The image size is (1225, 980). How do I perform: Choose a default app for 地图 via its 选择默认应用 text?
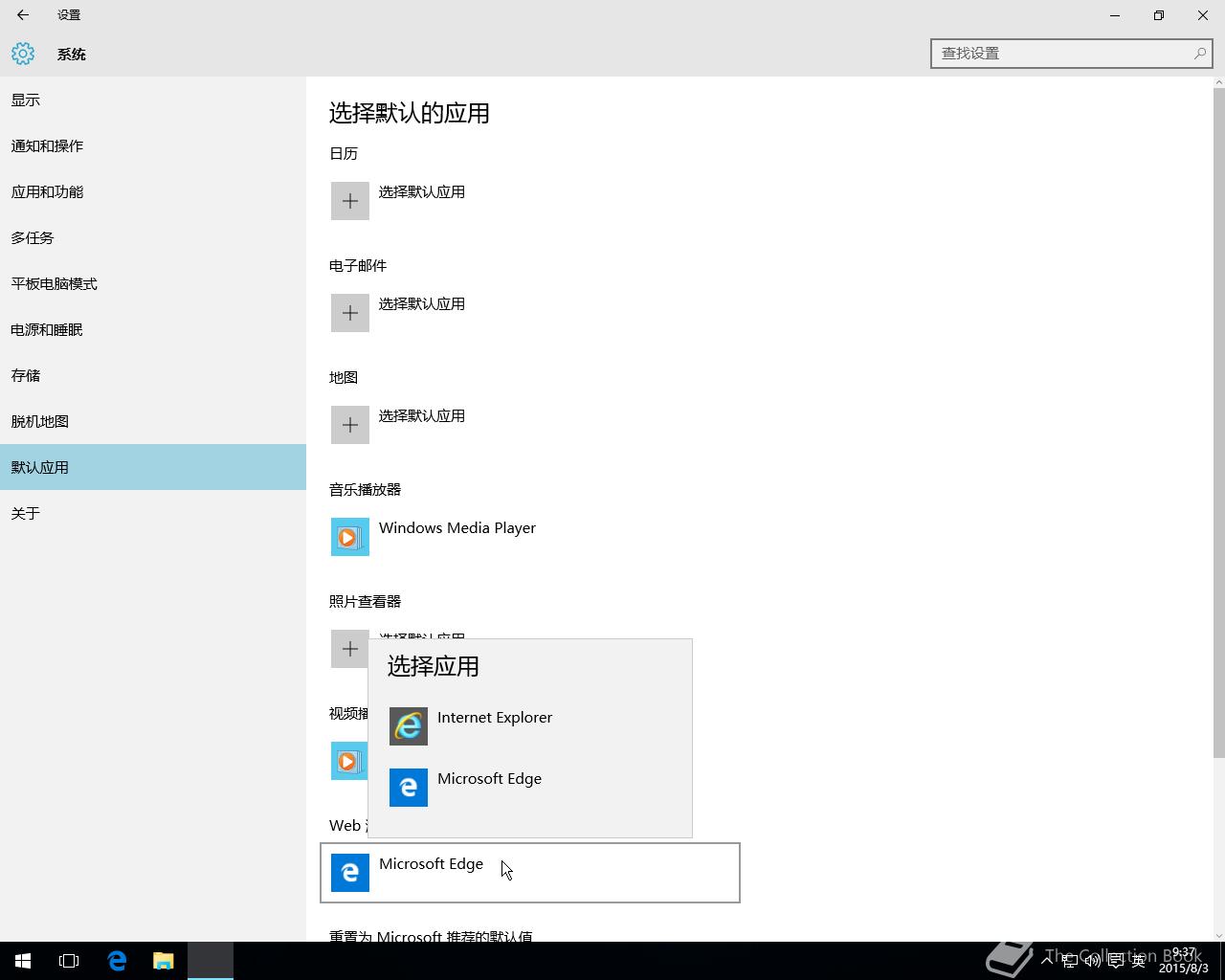422,415
